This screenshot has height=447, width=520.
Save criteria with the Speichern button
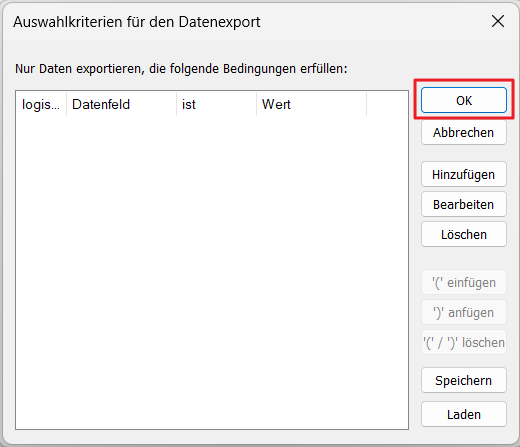[464, 380]
